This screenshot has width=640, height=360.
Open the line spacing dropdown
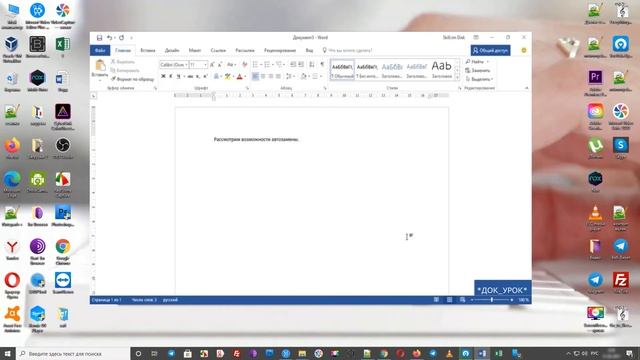click(290, 76)
